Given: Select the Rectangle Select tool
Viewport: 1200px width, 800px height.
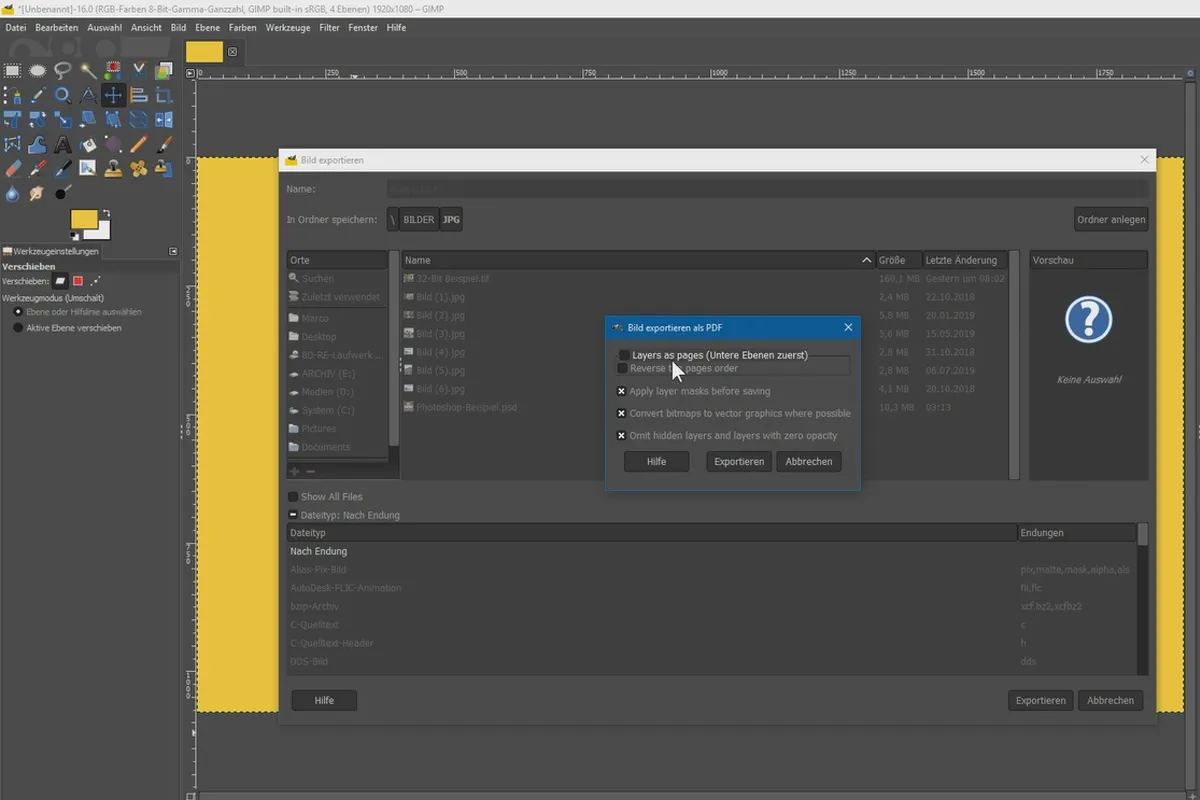Looking at the screenshot, I should (13, 70).
